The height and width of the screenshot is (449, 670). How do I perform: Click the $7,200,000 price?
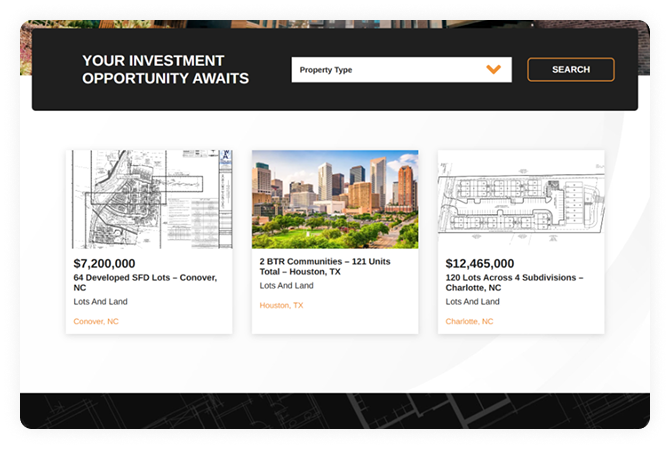104,264
